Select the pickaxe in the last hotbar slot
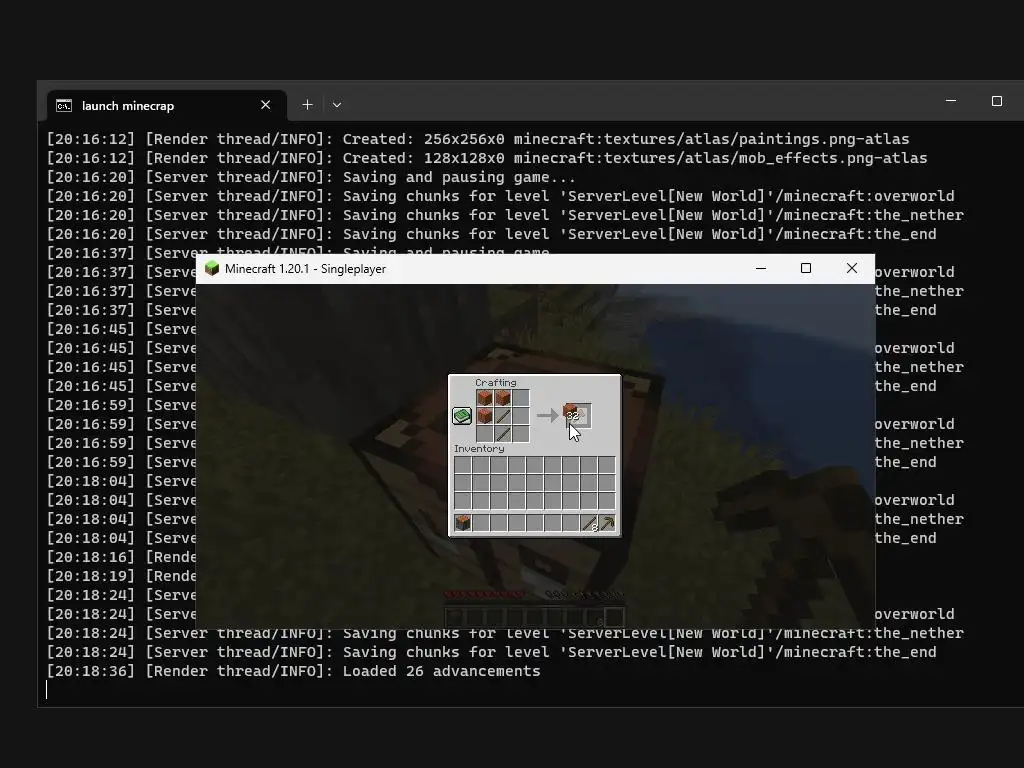The width and height of the screenshot is (1024, 768). [x=607, y=523]
